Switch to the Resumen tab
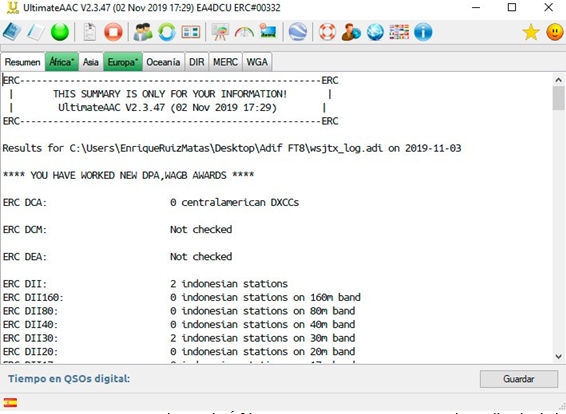 tap(22, 62)
